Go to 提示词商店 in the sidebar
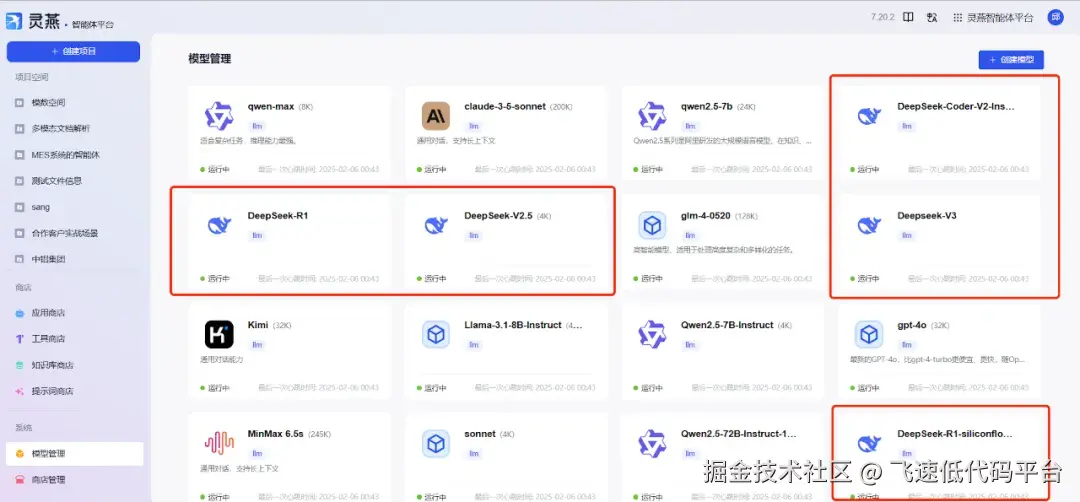 (52, 391)
